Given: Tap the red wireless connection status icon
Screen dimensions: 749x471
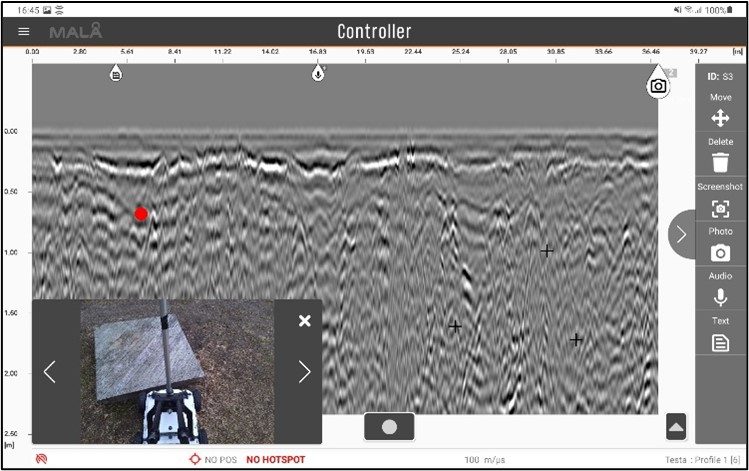Looking at the screenshot, I should pos(42,460).
